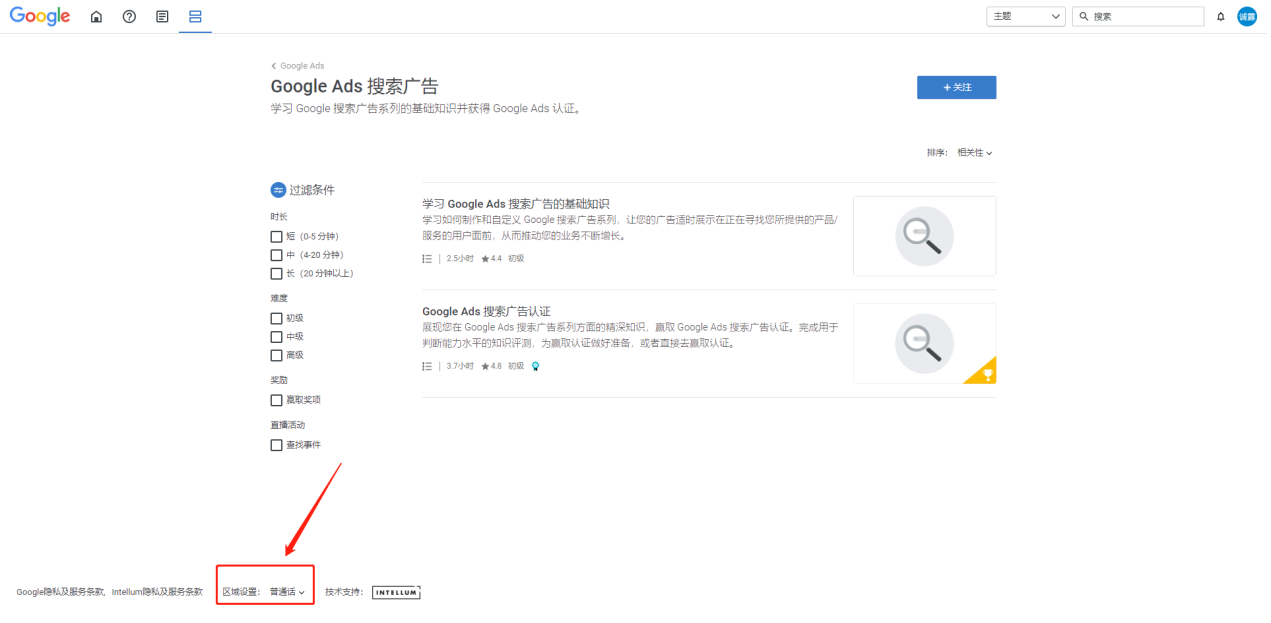1271x623 pixels.
Task: Open help question mark icon
Action: [129, 17]
